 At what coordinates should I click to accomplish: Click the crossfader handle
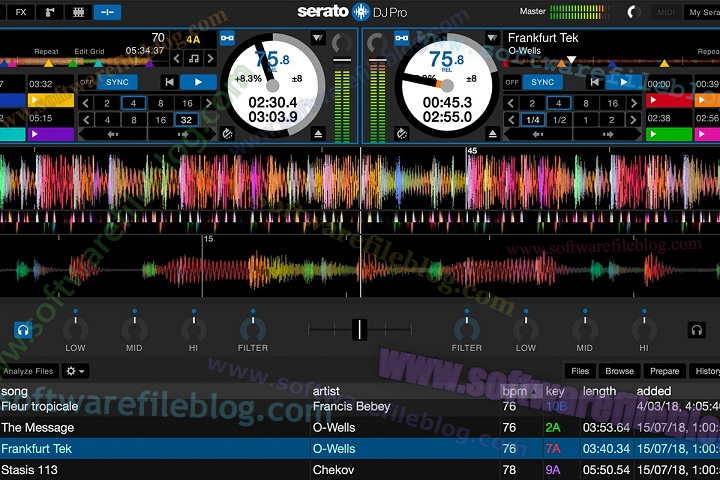[x=360, y=329]
